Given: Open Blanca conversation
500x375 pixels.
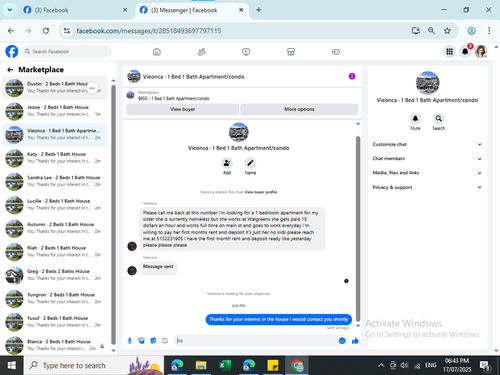Looking at the screenshot, I should pyautogui.click(x=55, y=345).
